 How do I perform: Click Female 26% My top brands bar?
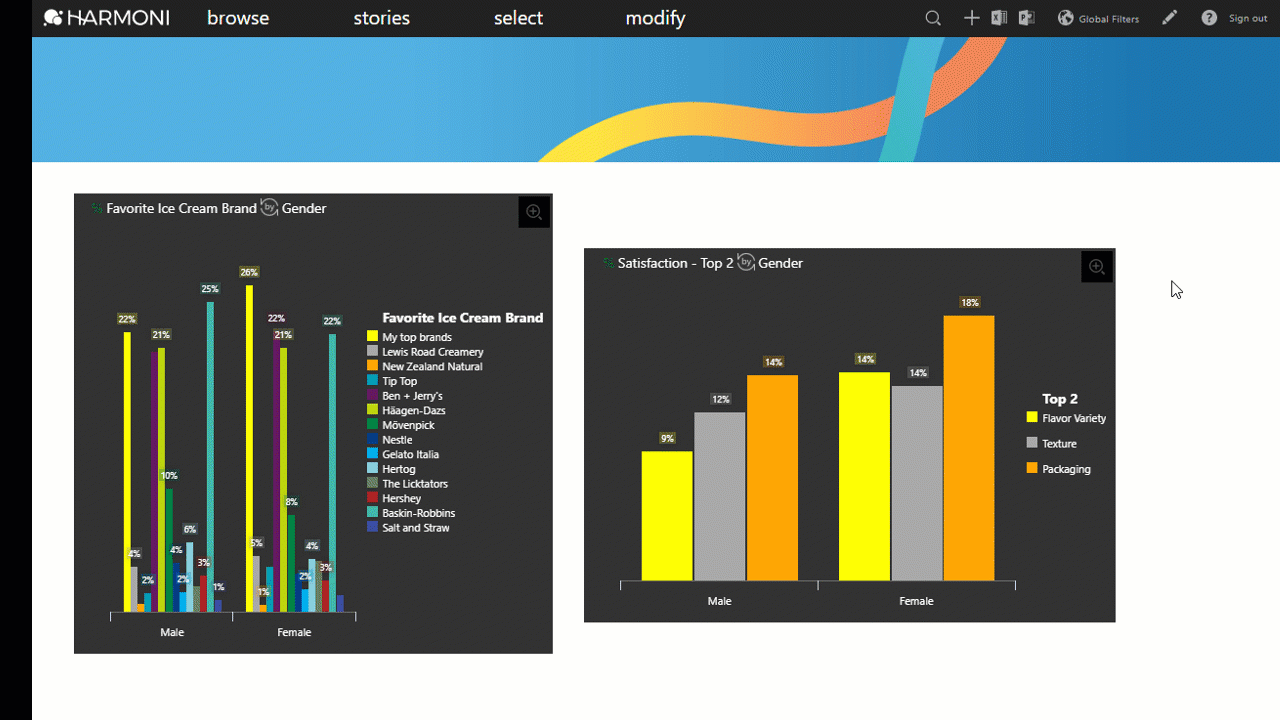(249, 448)
